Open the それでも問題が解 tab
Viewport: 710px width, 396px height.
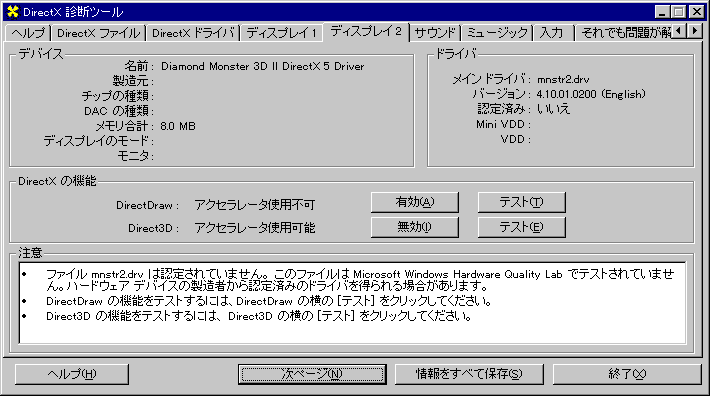click(x=625, y=33)
